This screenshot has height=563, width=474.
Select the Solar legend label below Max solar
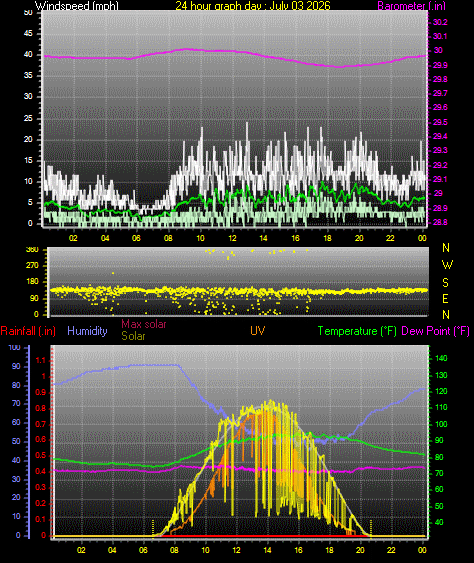point(133,336)
